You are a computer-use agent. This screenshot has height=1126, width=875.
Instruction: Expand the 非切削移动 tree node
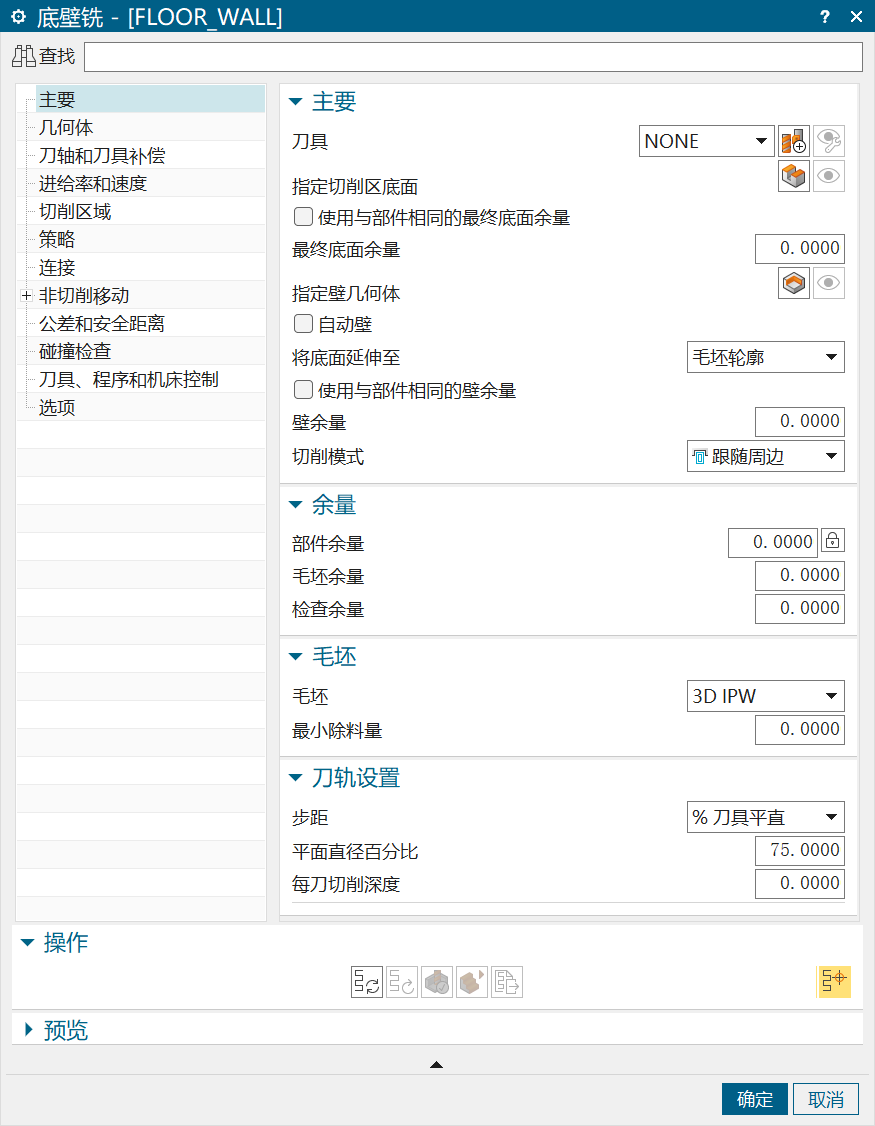click(x=26, y=296)
